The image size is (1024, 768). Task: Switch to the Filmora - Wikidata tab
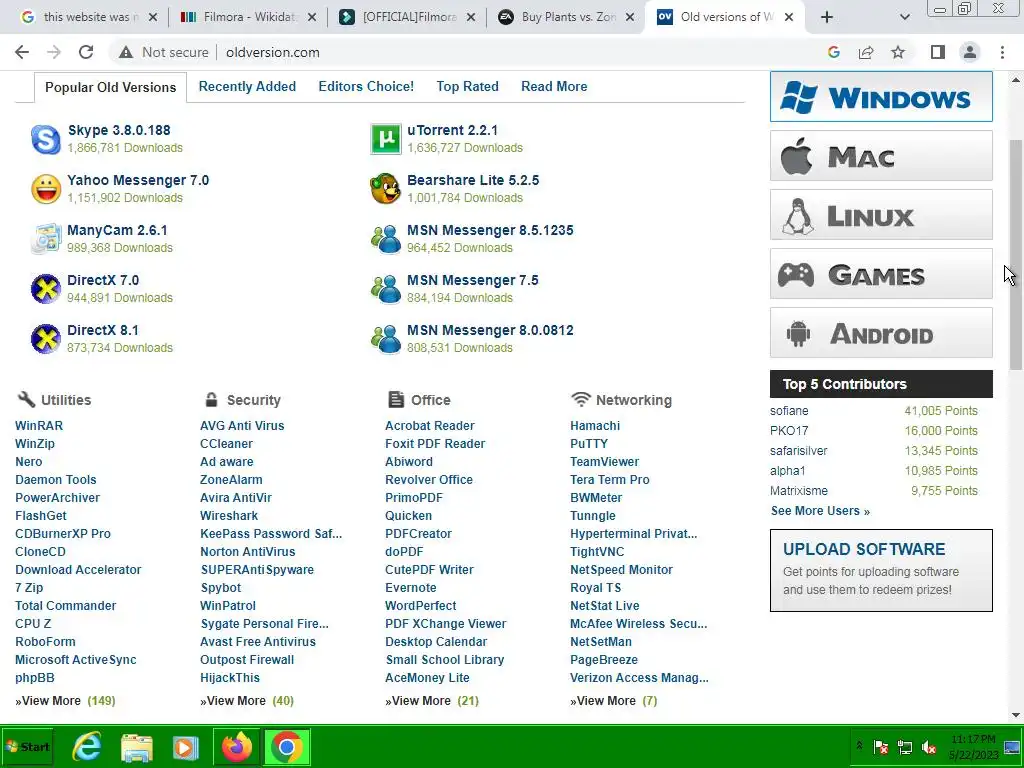[247, 17]
